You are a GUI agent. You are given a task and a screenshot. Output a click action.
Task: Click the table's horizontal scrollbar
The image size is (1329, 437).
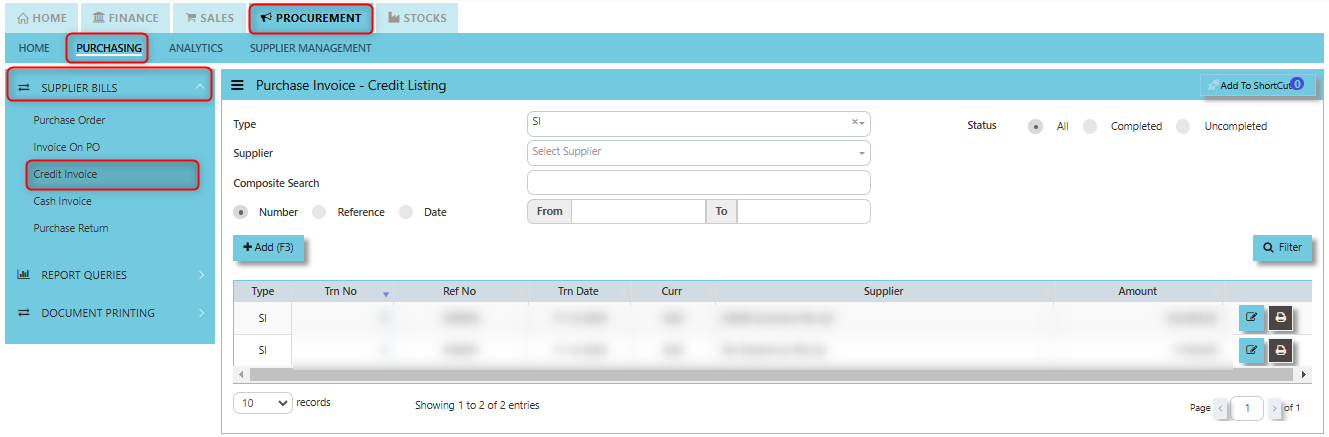771,374
